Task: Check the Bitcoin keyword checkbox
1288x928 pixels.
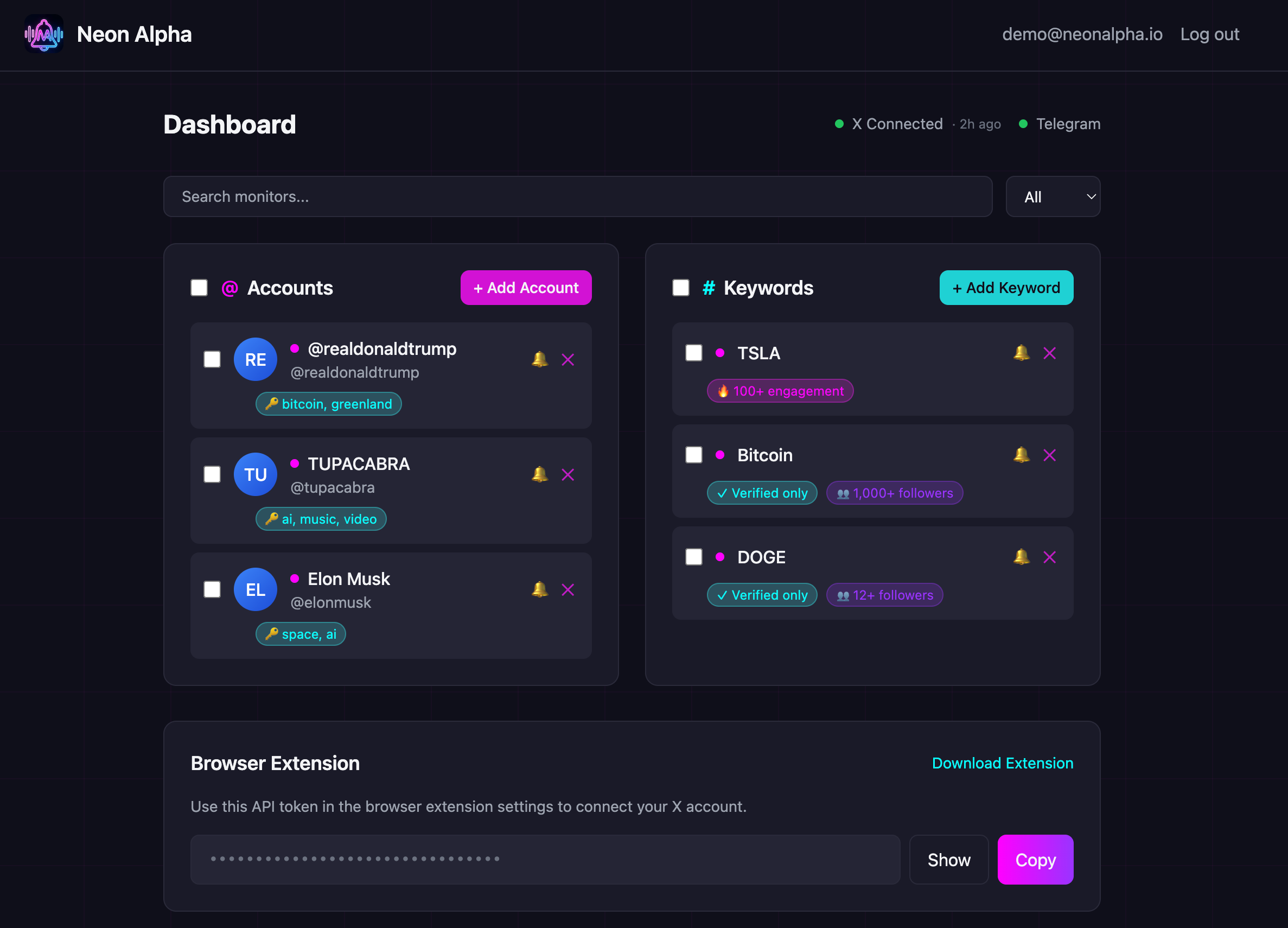Action: [693, 455]
